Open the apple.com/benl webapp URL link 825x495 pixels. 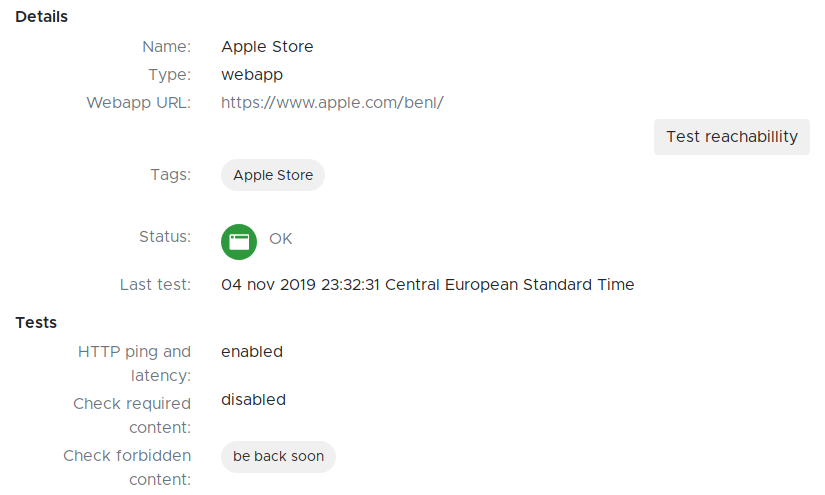pos(332,102)
